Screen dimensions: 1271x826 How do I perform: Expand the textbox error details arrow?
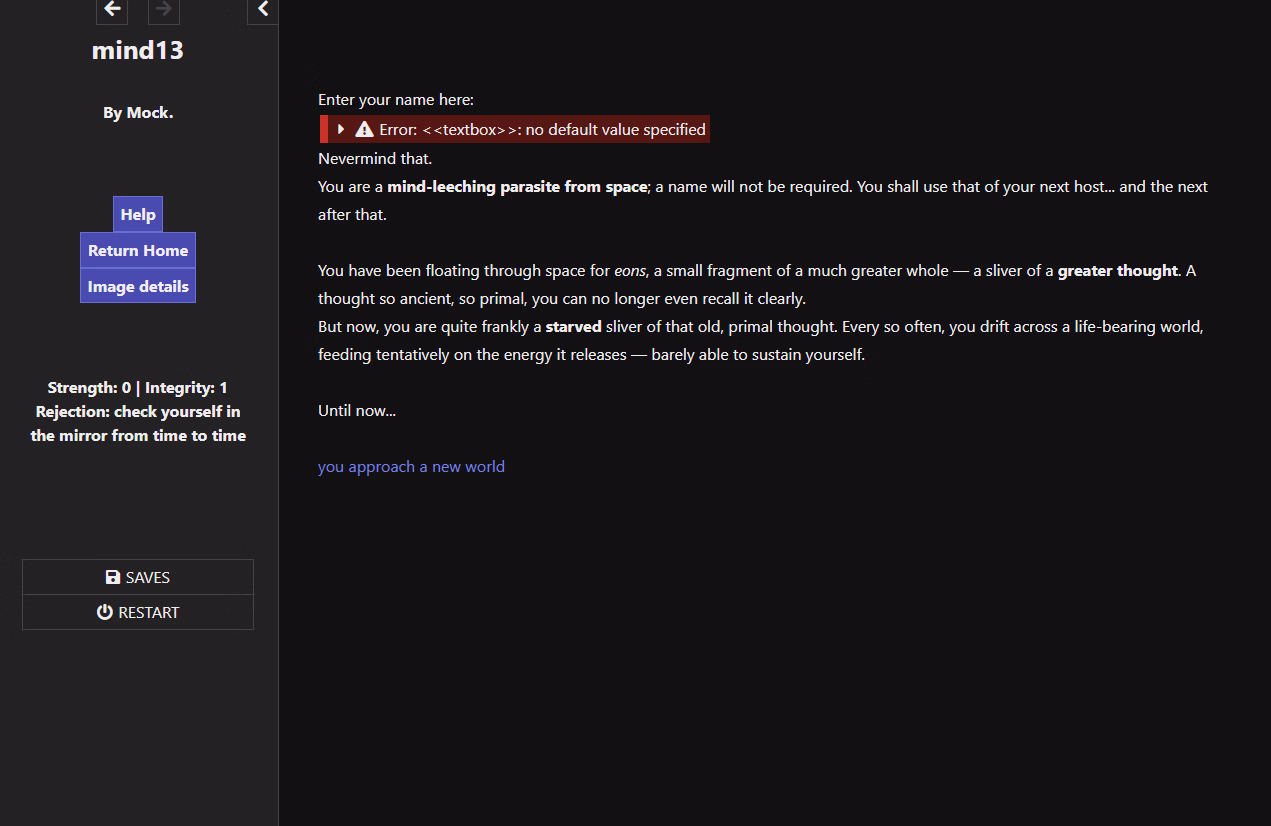pos(341,129)
